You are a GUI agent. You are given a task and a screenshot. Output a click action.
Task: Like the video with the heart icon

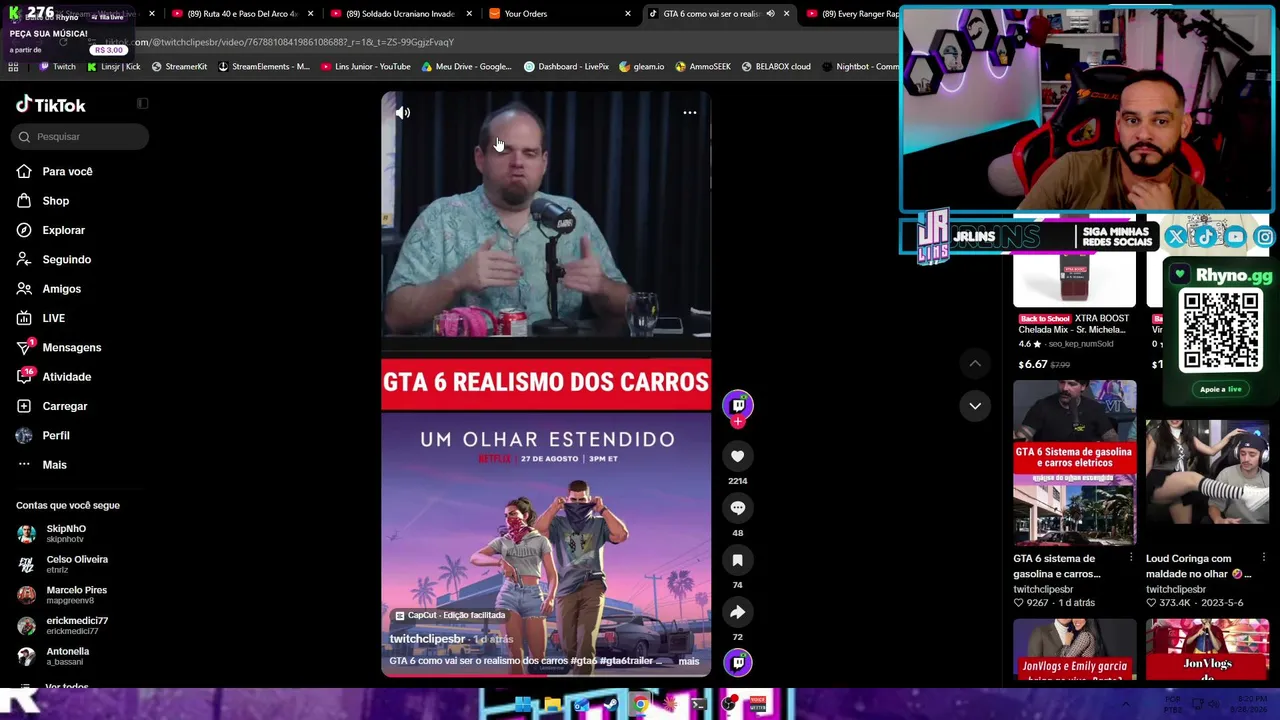point(738,456)
